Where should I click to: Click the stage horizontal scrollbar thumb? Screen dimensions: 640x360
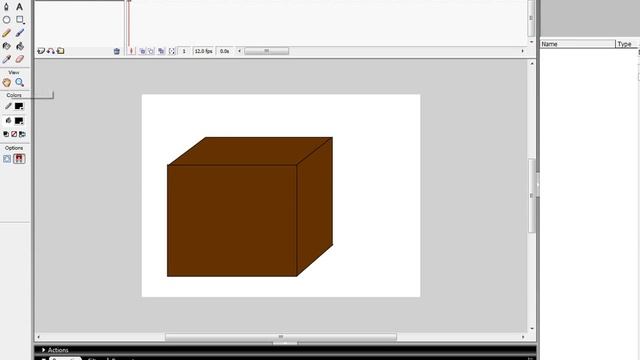281,337
